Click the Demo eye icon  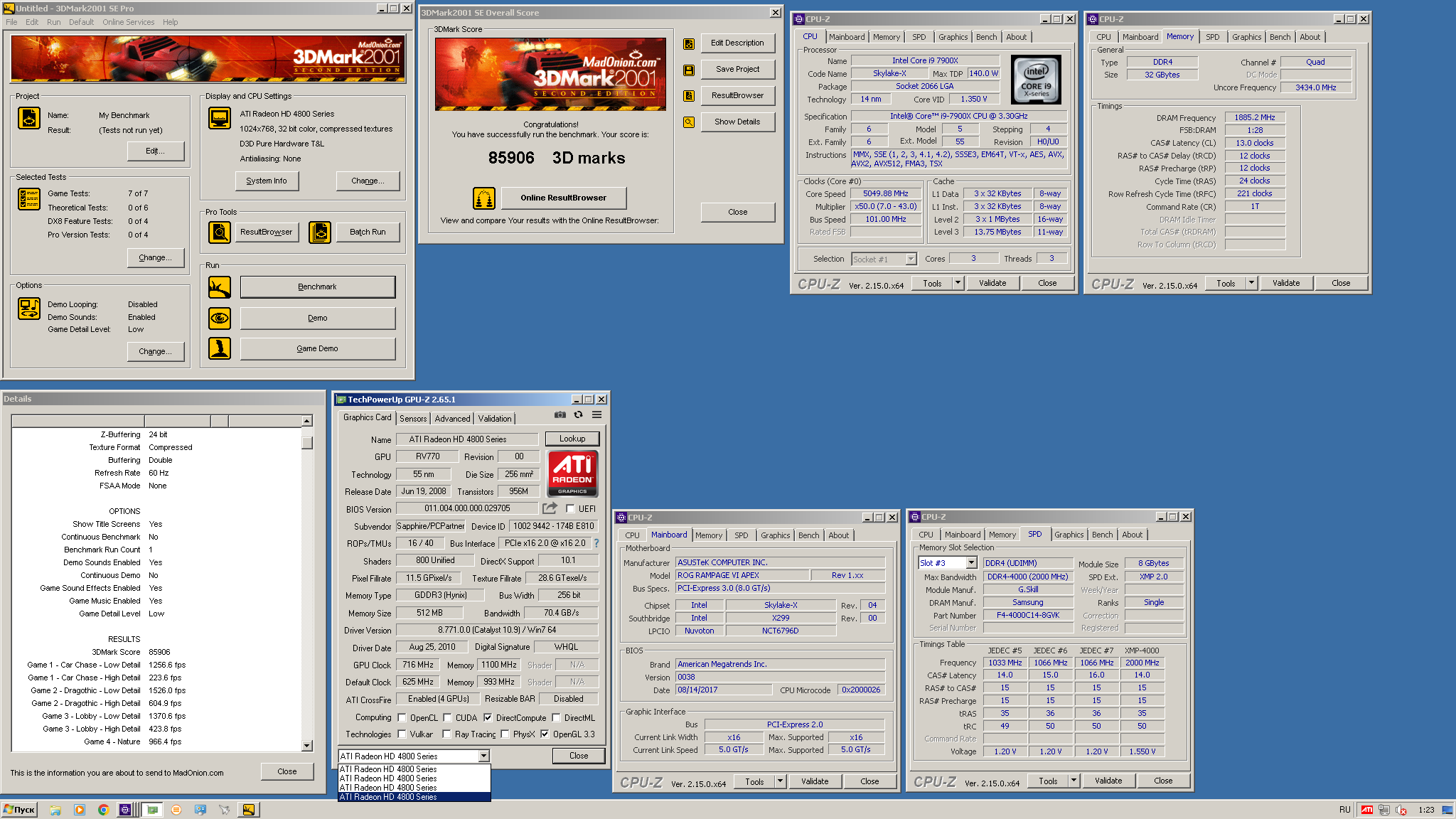pyautogui.click(x=220, y=318)
